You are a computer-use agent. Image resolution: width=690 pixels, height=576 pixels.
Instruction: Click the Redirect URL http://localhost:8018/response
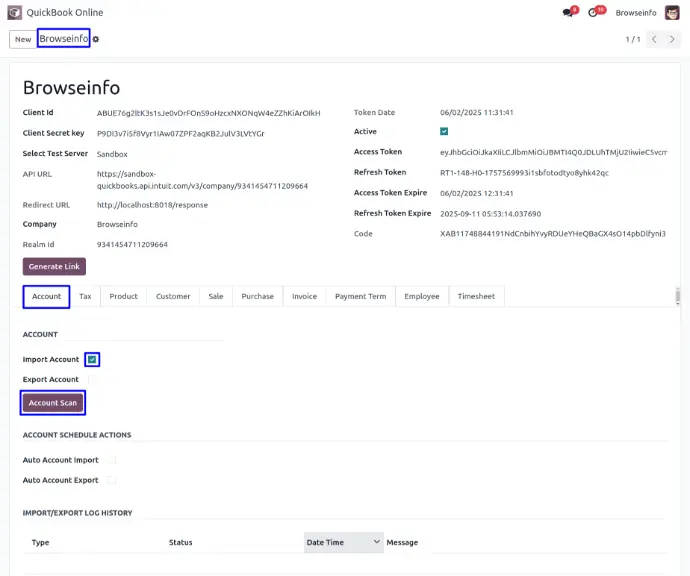[x=152, y=205]
